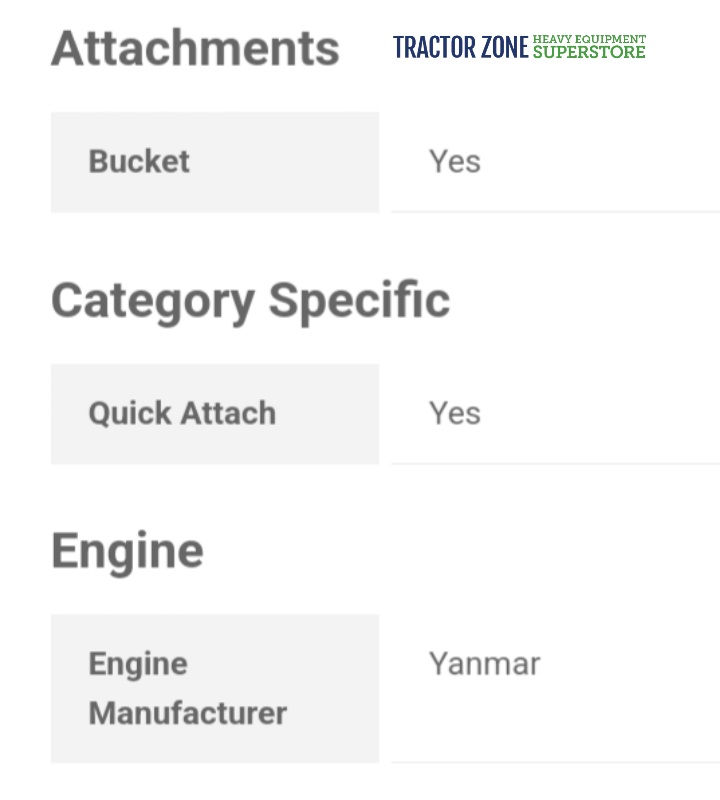
Task: Click the Category Specific section heading
Action: tap(250, 300)
